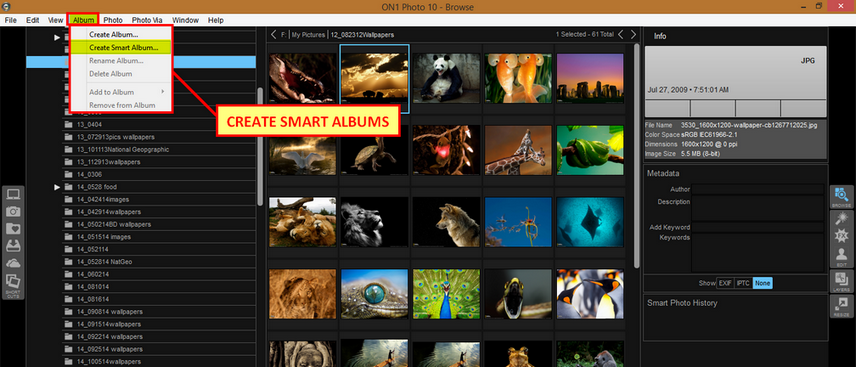The height and width of the screenshot is (367, 856).
Task: Click the 12_082312Wallpapers breadcrumb
Action: (x=362, y=34)
